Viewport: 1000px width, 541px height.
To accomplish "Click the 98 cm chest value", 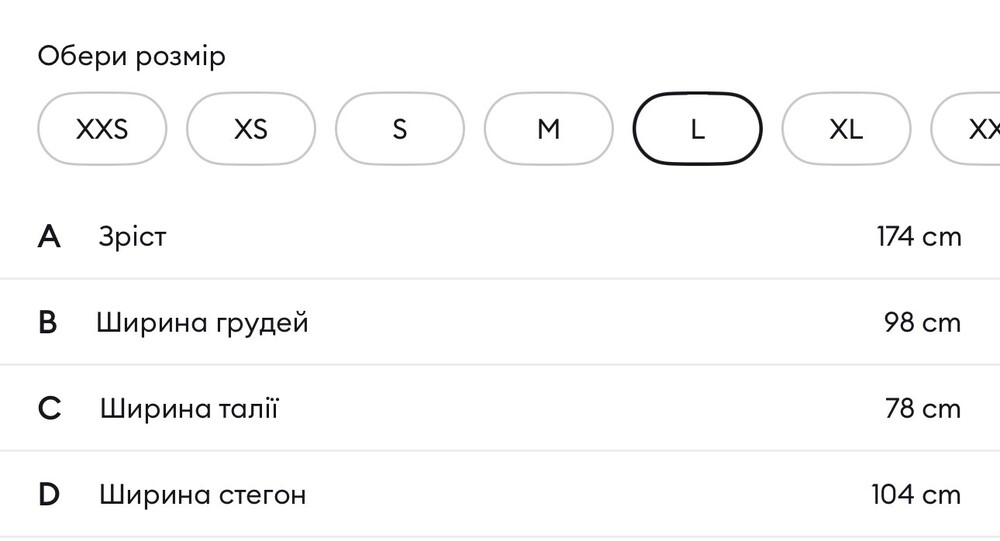I will point(922,323).
